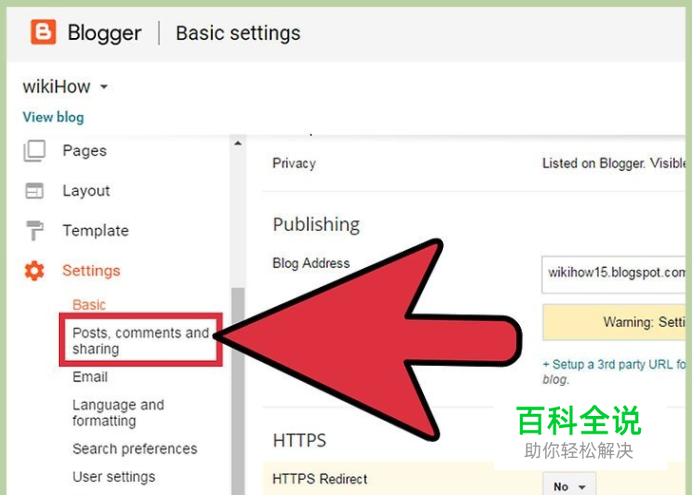Image resolution: width=692 pixels, height=495 pixels.
Task: Open Language and formatting settings
Action: click(x=118, y=412)
